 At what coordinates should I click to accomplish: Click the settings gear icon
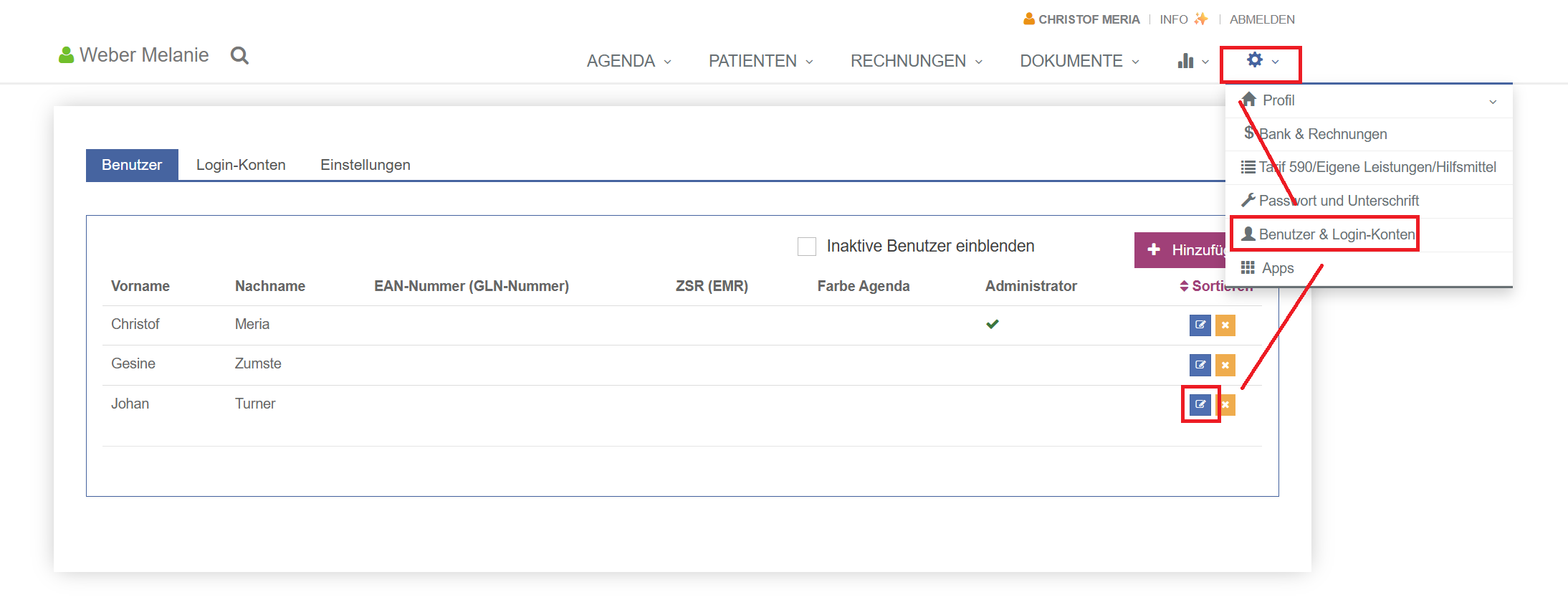(x=1255, y=60)
